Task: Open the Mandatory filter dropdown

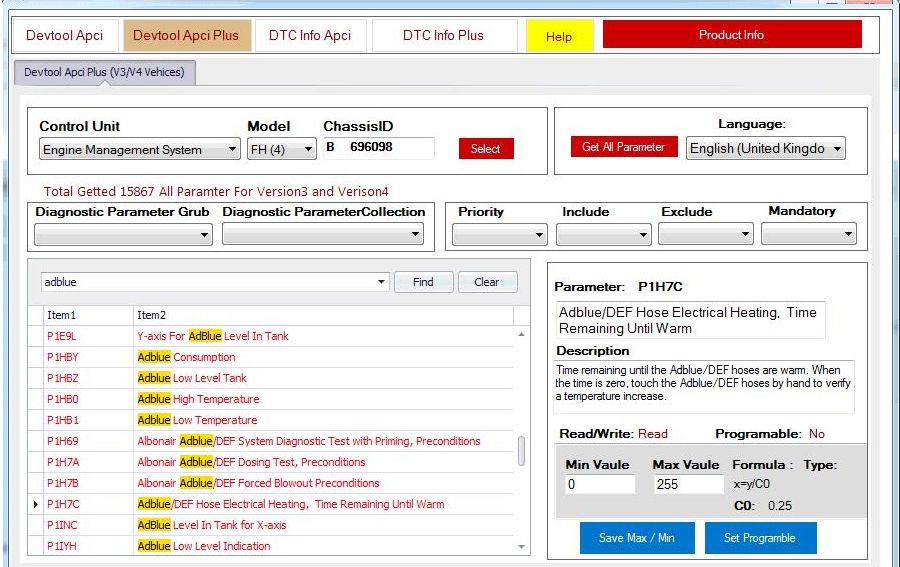Action: point(808,235)
